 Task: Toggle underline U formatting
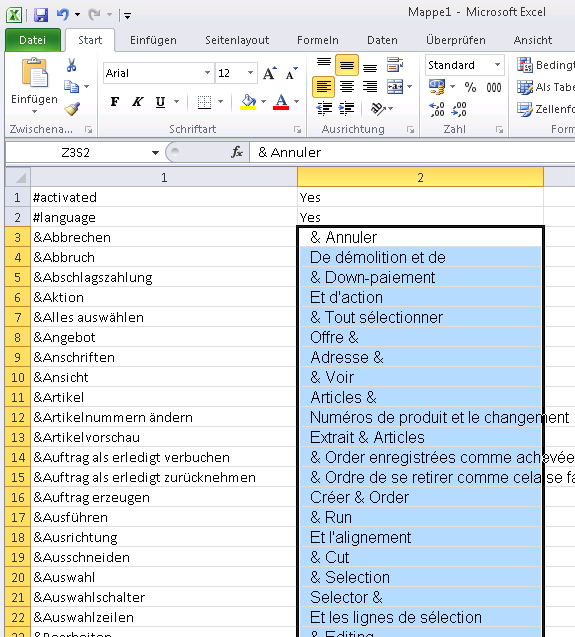coord(161,102)
